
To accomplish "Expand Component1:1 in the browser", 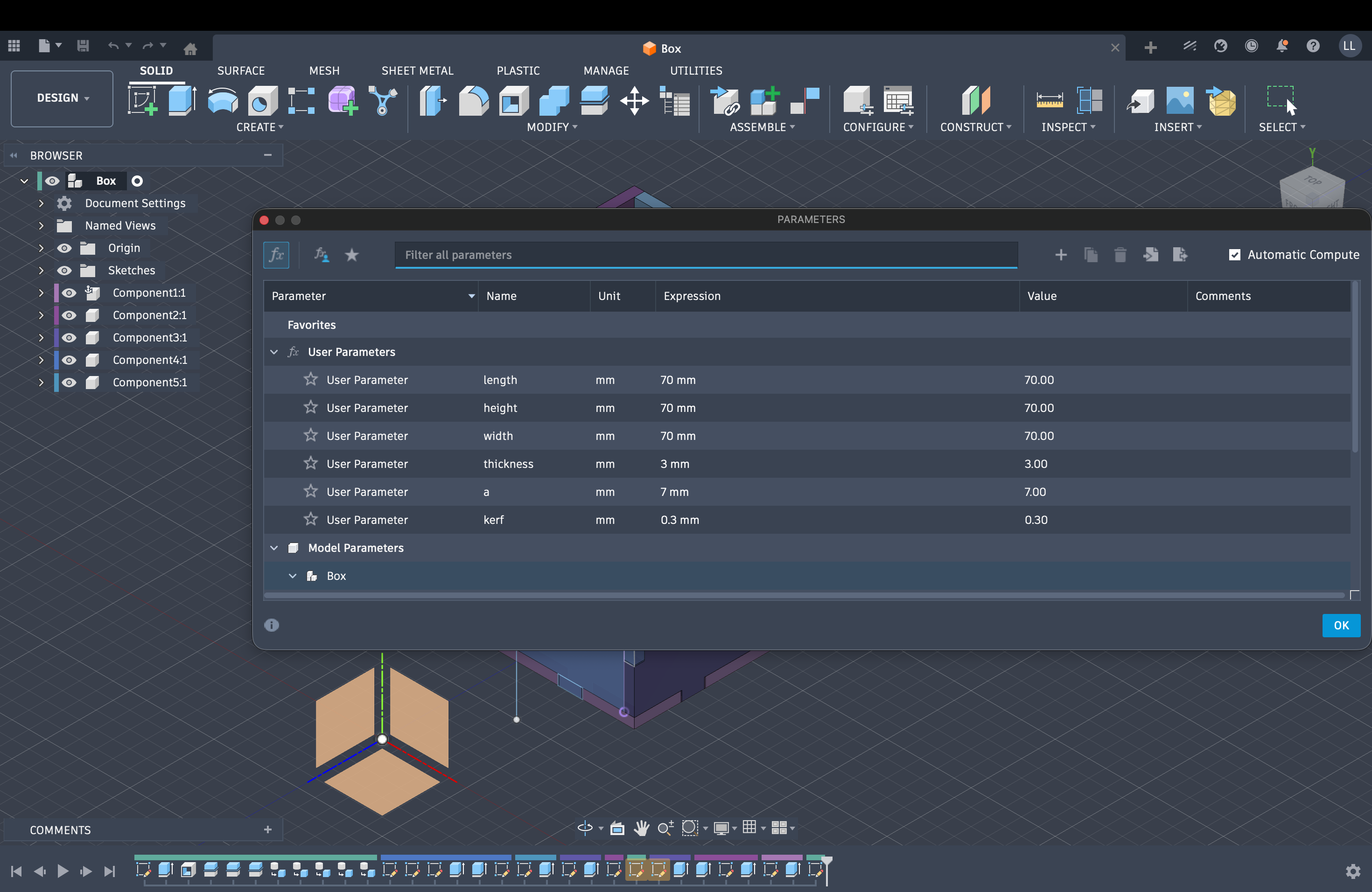I will coord(41,292).
